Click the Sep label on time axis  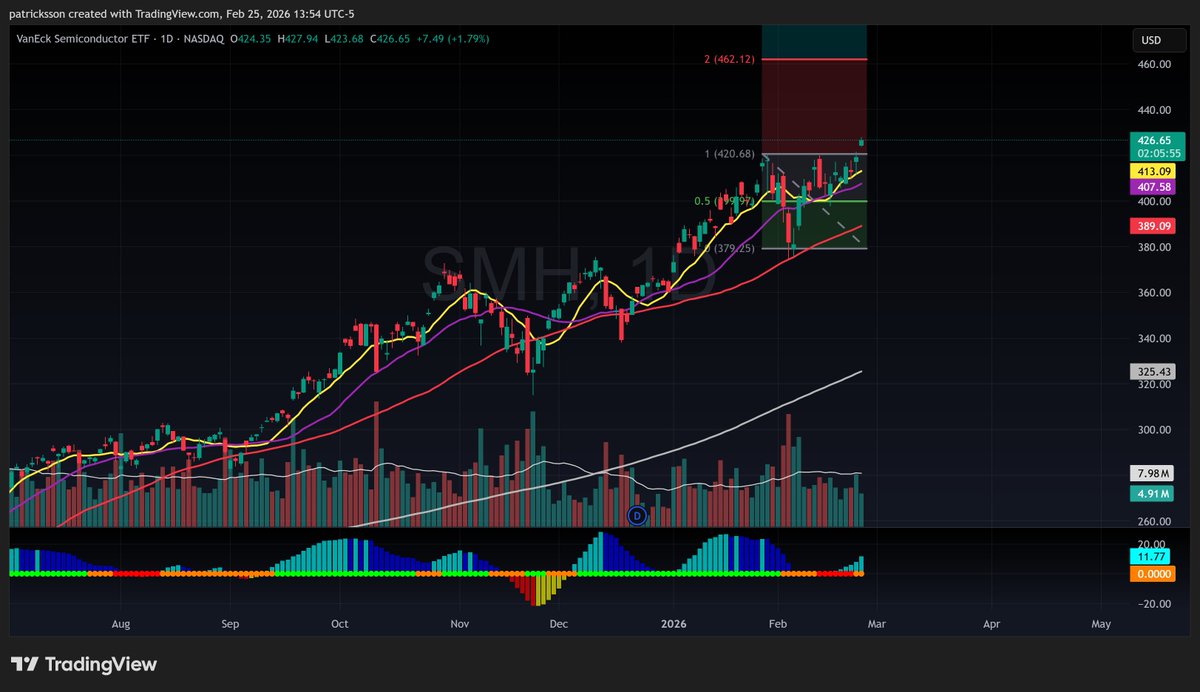click(x=230, y=623)
